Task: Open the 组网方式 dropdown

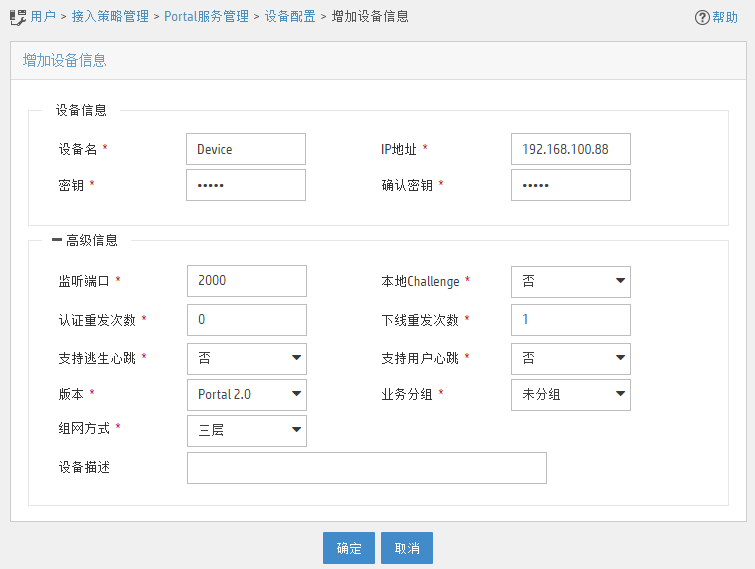Action: [247, 431]
